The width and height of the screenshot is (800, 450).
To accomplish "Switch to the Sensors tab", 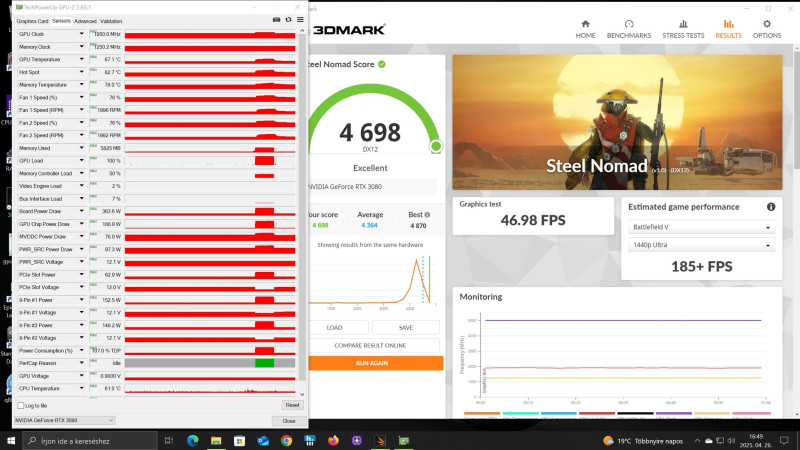I will click(61, 21).
